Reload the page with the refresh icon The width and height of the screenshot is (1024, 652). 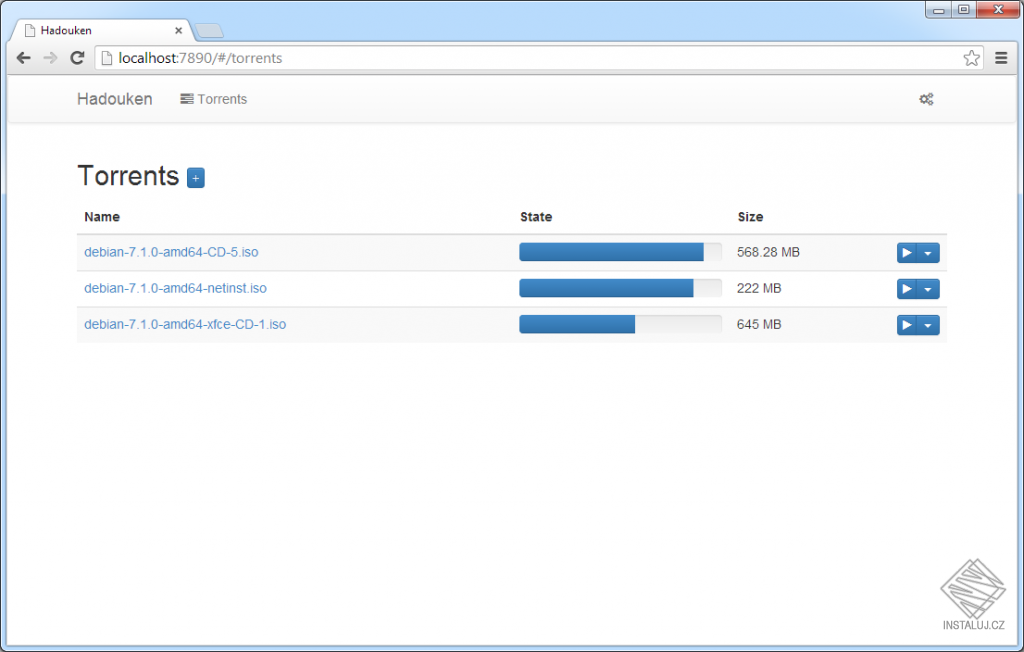77,58
